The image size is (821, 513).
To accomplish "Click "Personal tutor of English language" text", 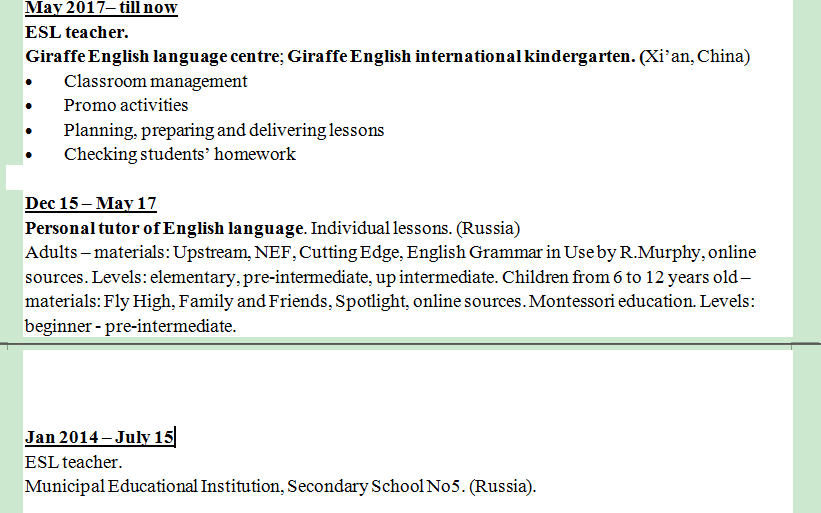I will pyautogui.click(x=164, y=228).
